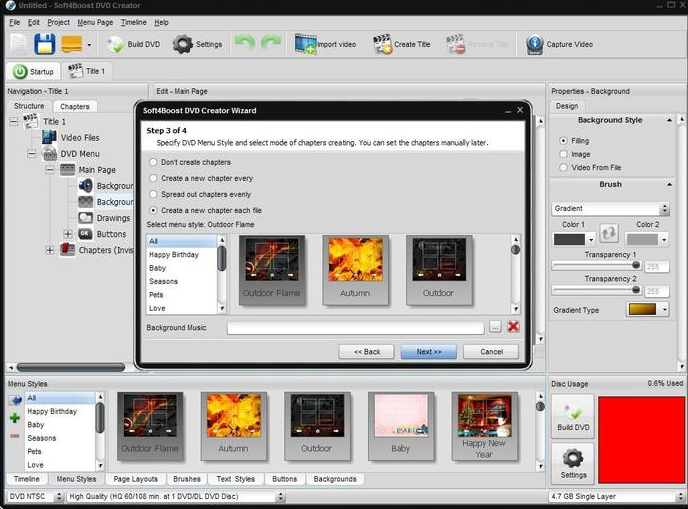Open the Timeline menu in the menu bar
Image resolution: width=688 pixels, height=509 pixels.
point(133,22)
